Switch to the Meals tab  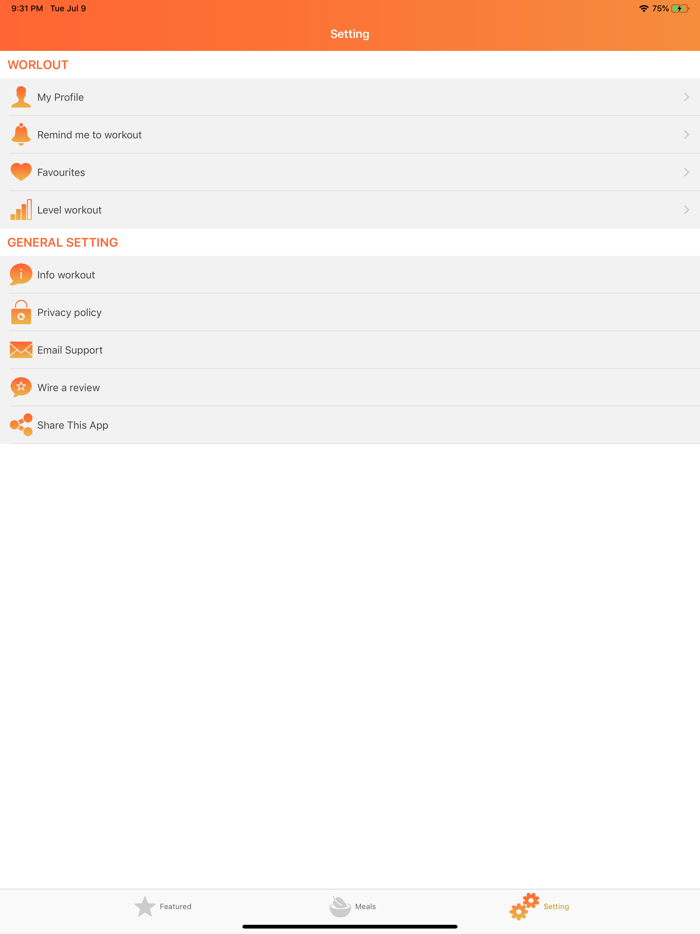352,907
